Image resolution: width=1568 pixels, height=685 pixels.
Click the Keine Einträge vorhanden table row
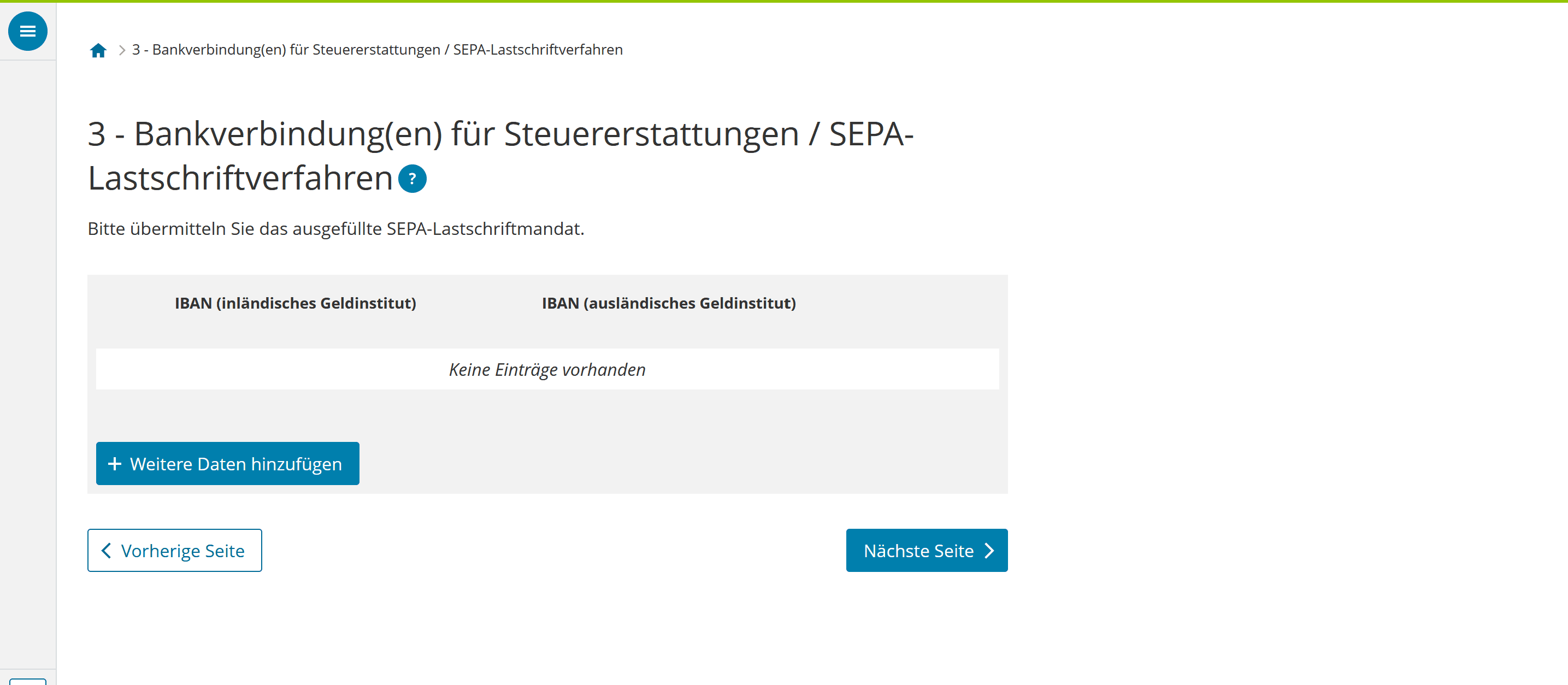[547, 369]
